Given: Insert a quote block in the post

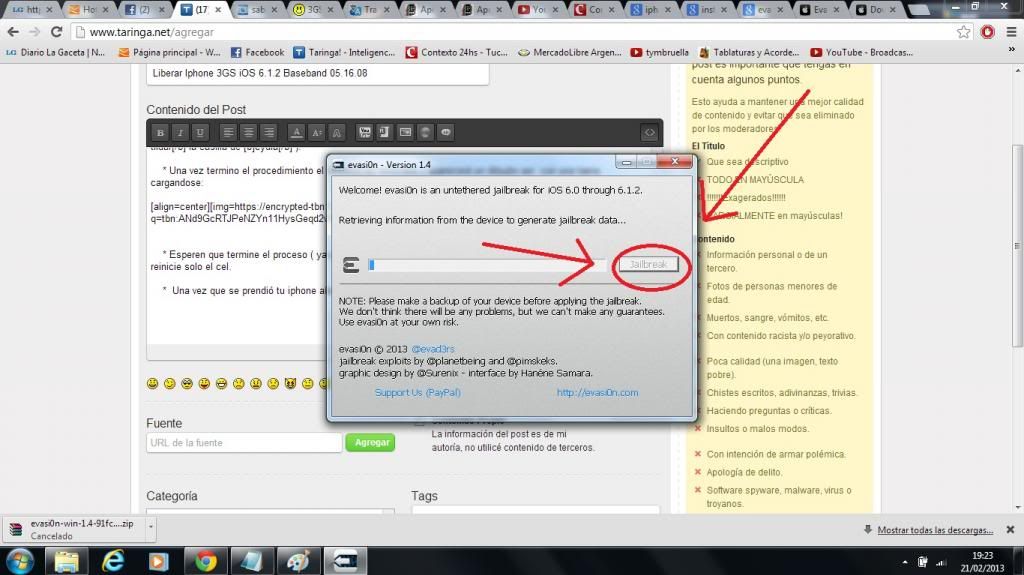Looking at the screenshot, I should click(x=445, y=133).
